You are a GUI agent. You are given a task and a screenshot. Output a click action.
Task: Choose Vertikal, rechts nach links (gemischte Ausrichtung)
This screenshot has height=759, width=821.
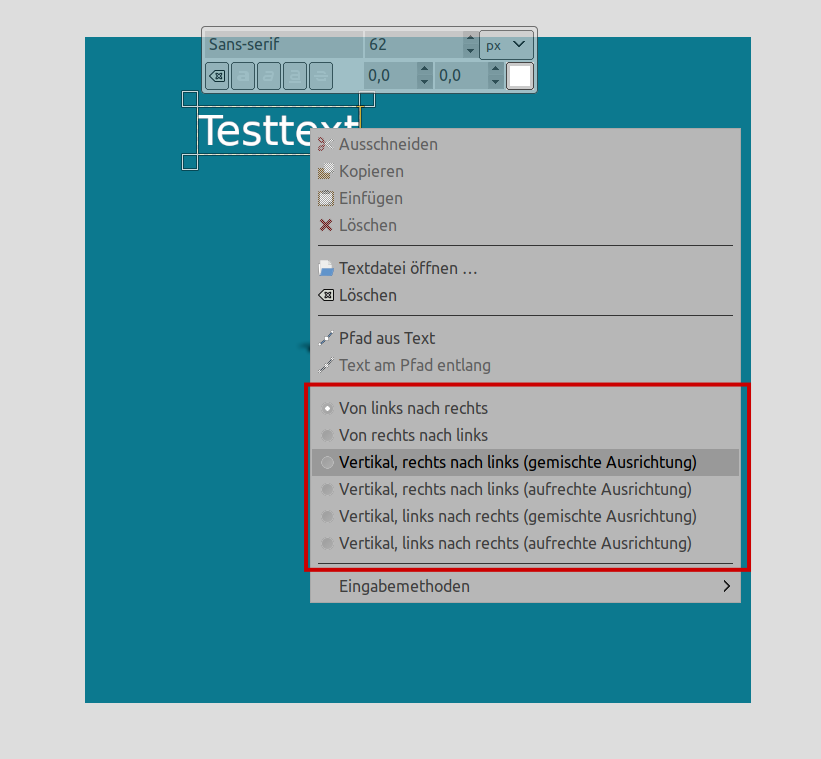(525, 462)
